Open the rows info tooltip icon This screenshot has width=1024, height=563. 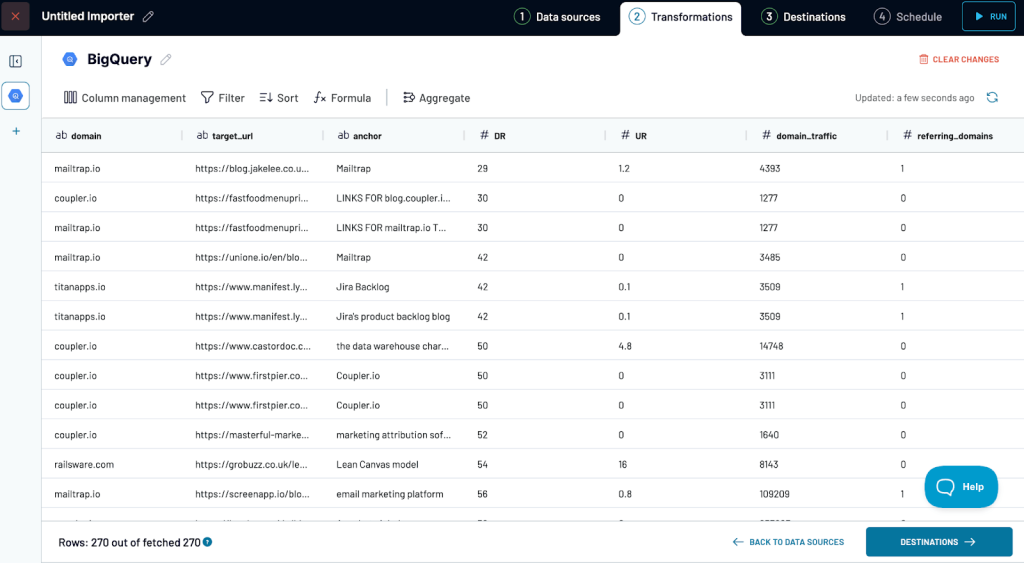coord(208,542)
